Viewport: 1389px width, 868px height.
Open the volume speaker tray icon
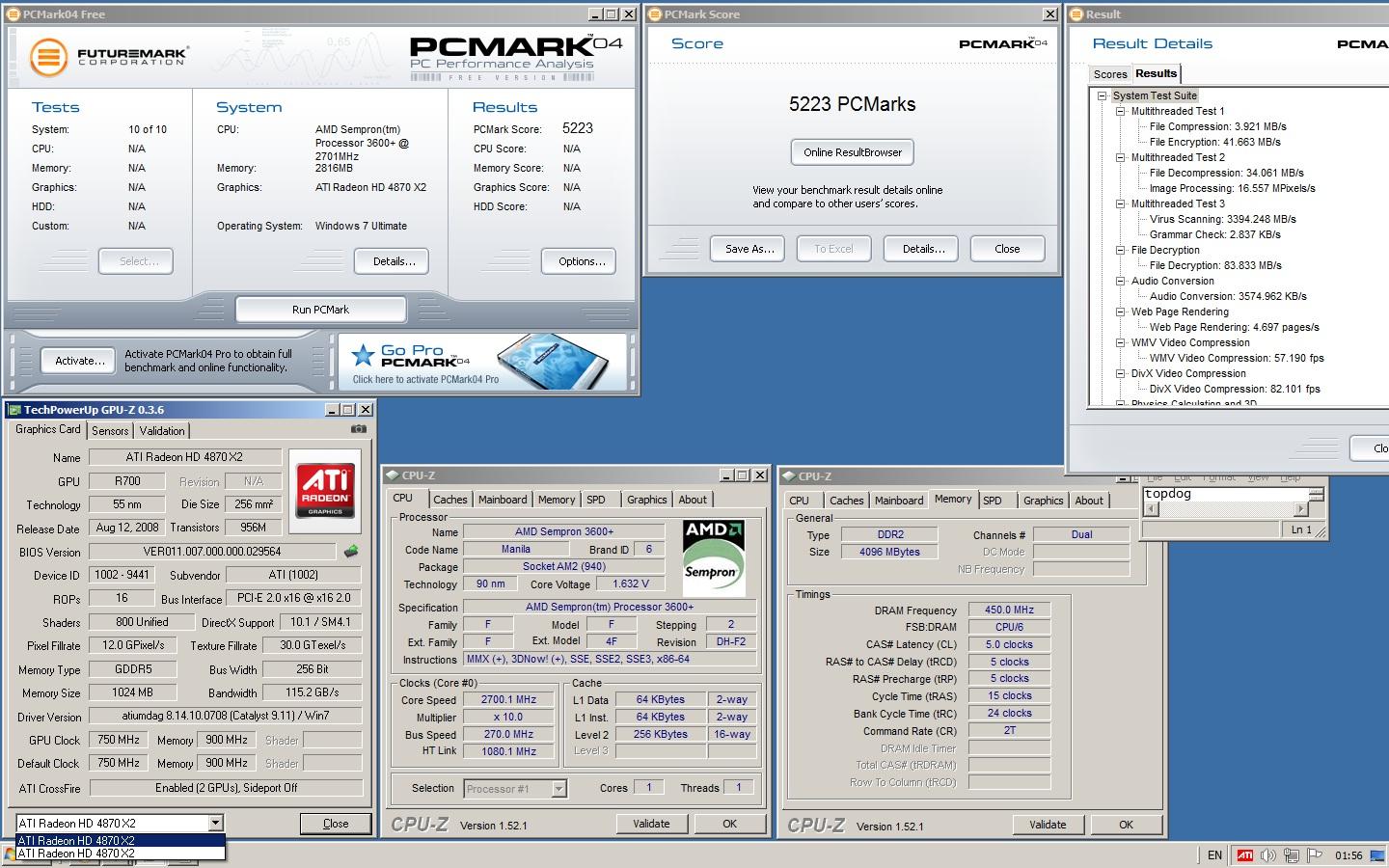coord(1267,855)
